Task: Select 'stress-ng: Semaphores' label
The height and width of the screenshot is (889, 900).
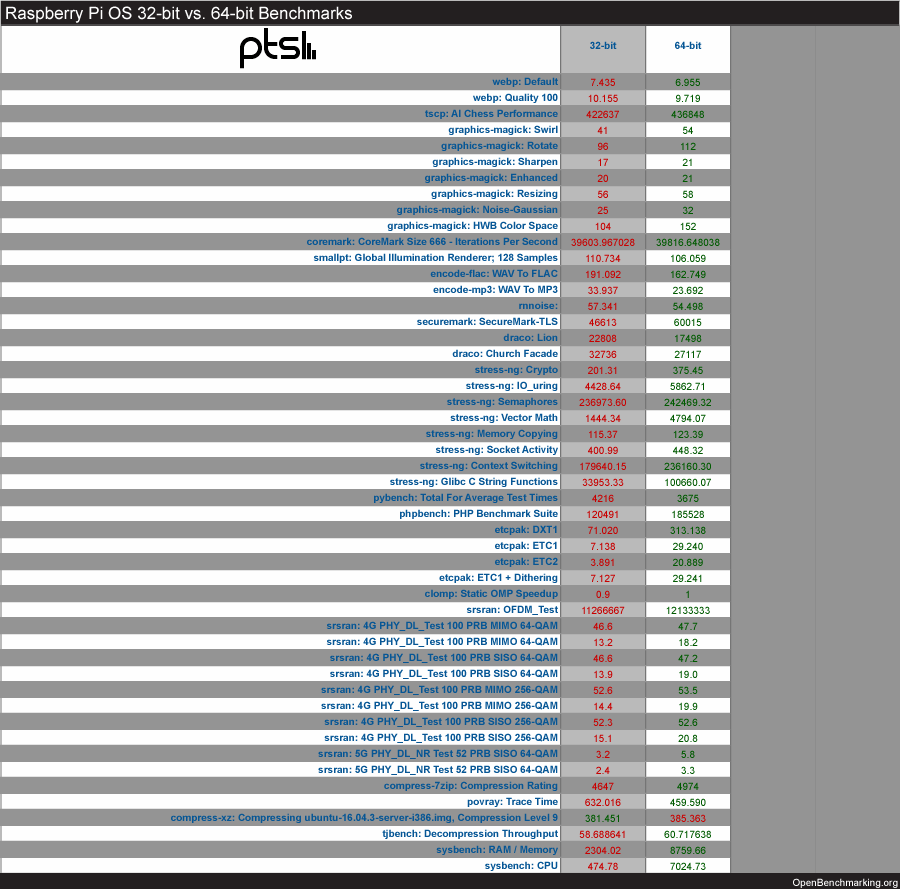Action: pos(502,402)
